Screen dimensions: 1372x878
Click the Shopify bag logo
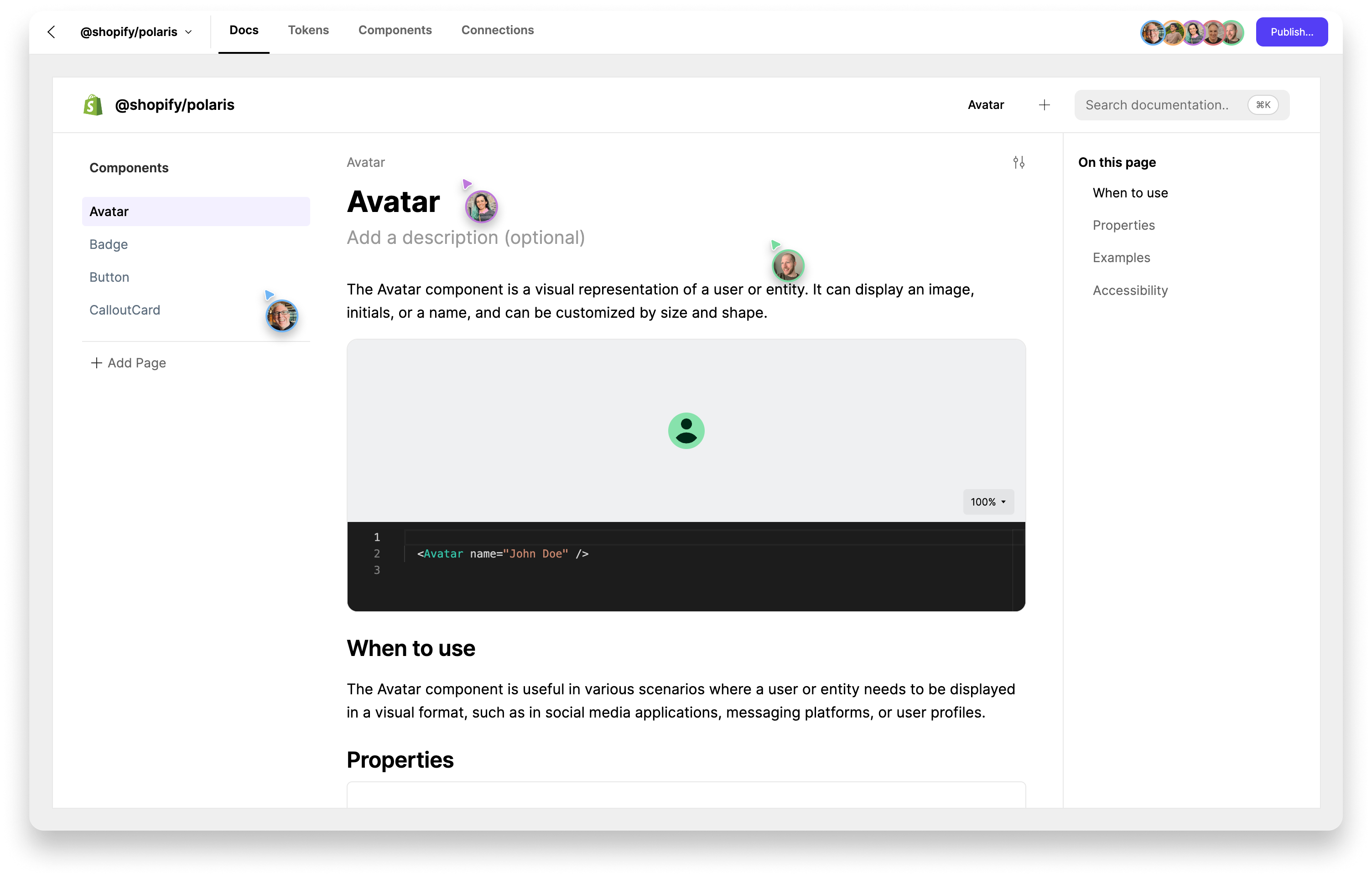(93, 105)
